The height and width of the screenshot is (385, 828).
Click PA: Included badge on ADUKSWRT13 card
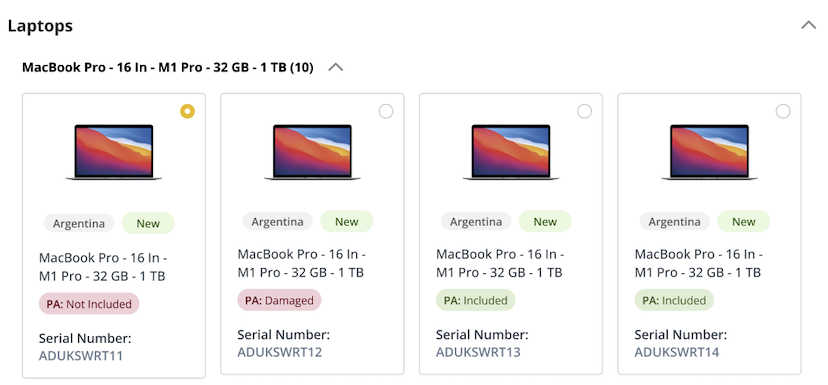[x=475, y=300]
